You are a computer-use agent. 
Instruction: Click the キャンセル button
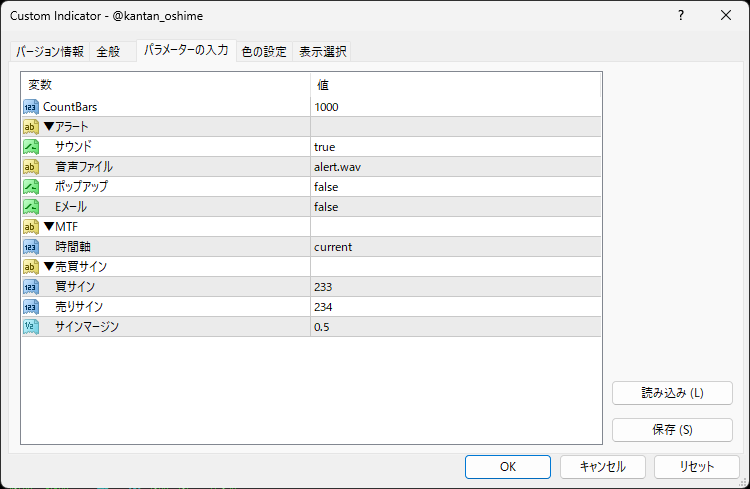[603, 467]
